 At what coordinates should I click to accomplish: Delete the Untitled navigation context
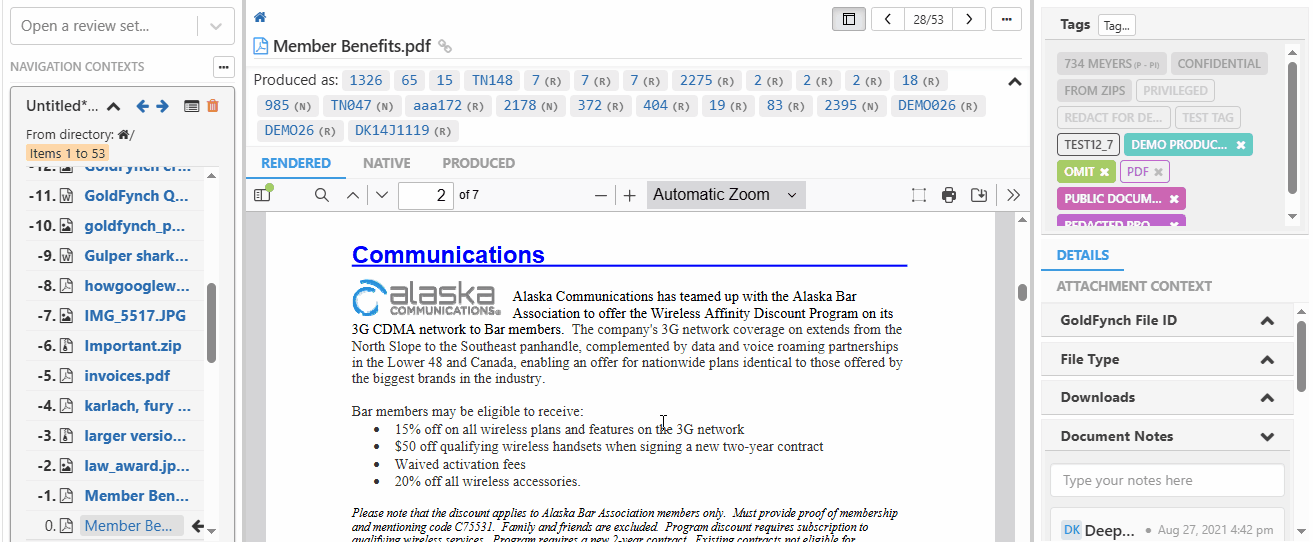(x=212, y=106)
